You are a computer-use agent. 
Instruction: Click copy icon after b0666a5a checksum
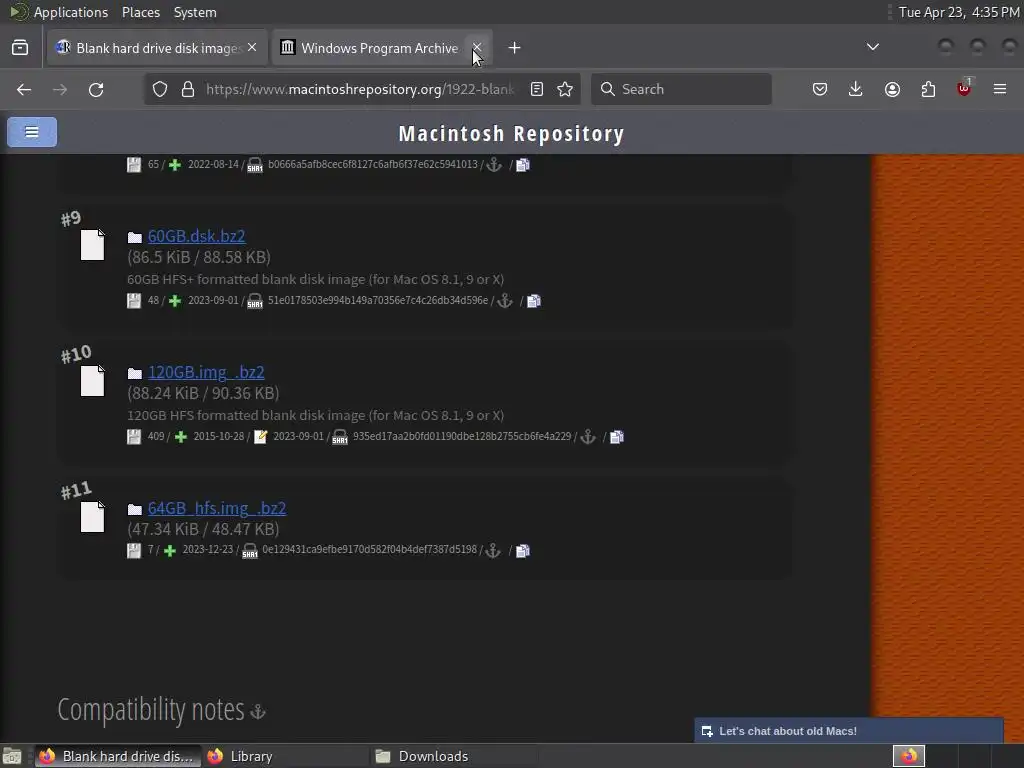pyautogui.click(x=522, y=165)
